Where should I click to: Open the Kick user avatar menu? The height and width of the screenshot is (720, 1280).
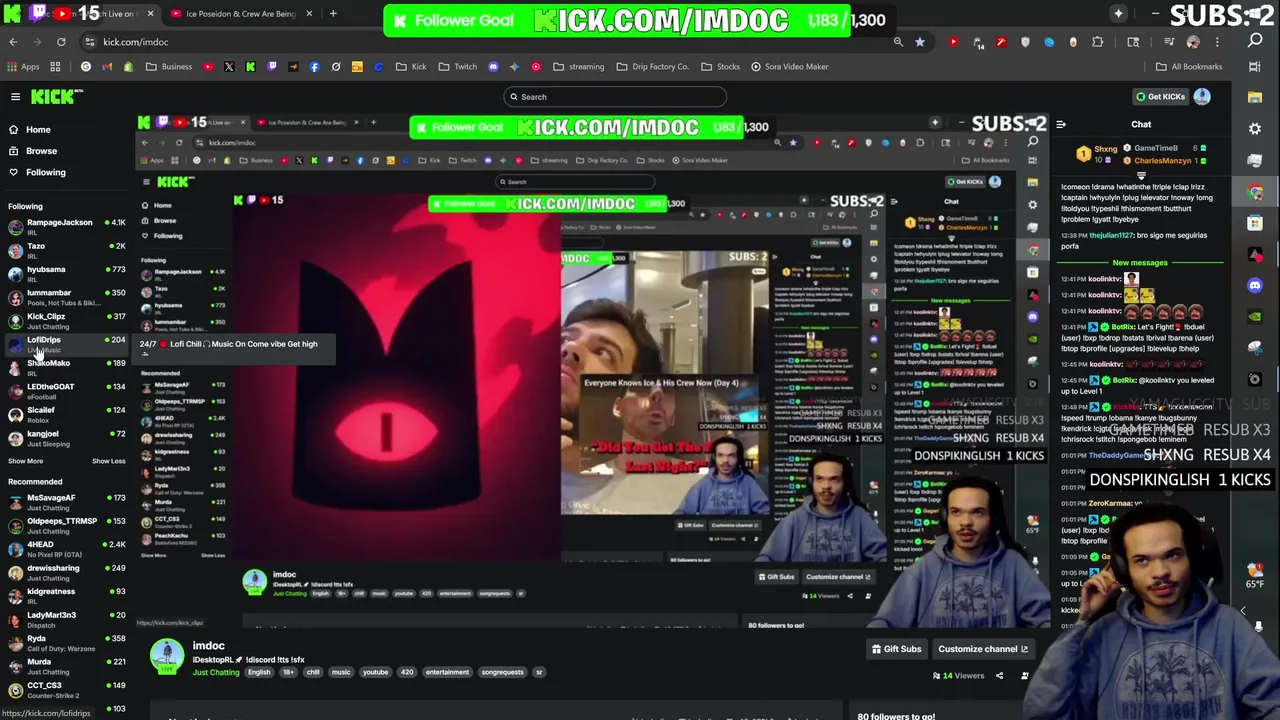point(1202,96)
